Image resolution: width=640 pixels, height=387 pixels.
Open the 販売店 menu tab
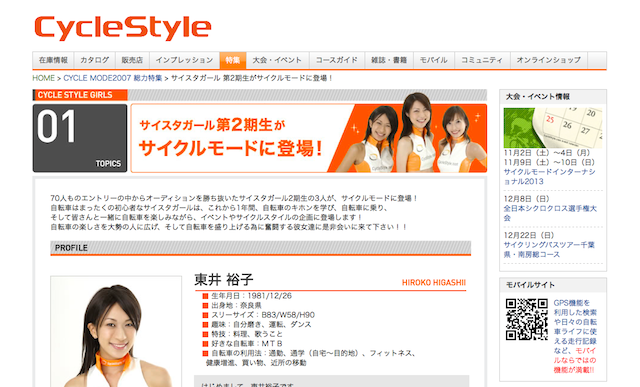(x=132, y=60)
